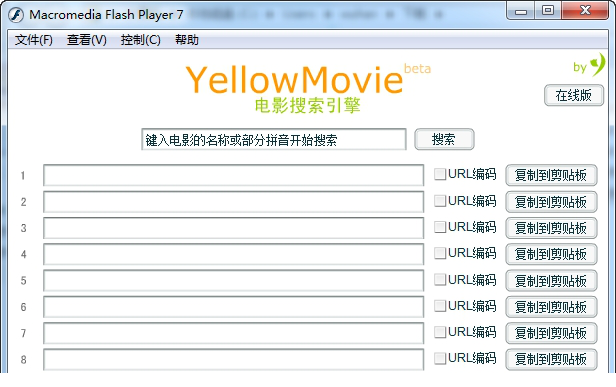616x387 pixels.
Task: Click result text field number 3
Action: tap(233, 228)
